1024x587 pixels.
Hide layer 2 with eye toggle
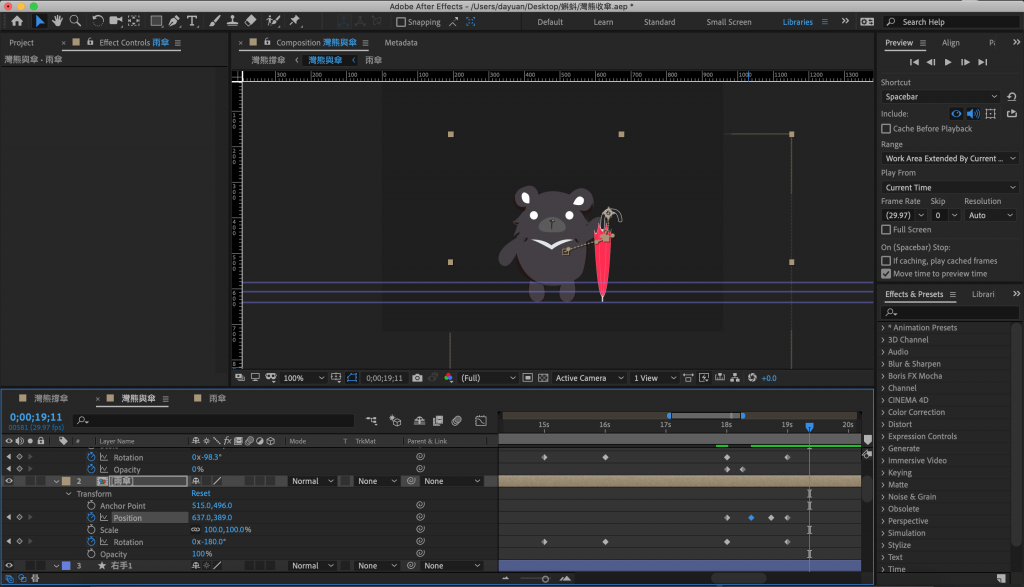coord(9,481)
